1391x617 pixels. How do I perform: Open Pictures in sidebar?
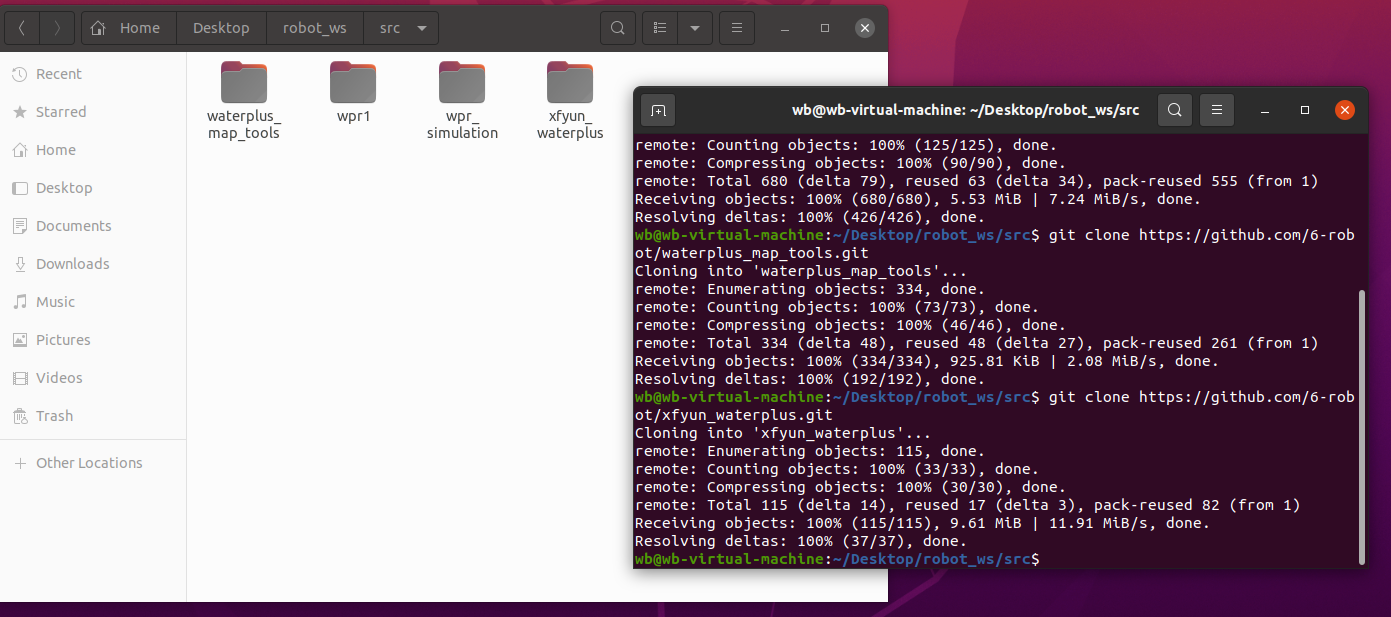tap(93, 340)
